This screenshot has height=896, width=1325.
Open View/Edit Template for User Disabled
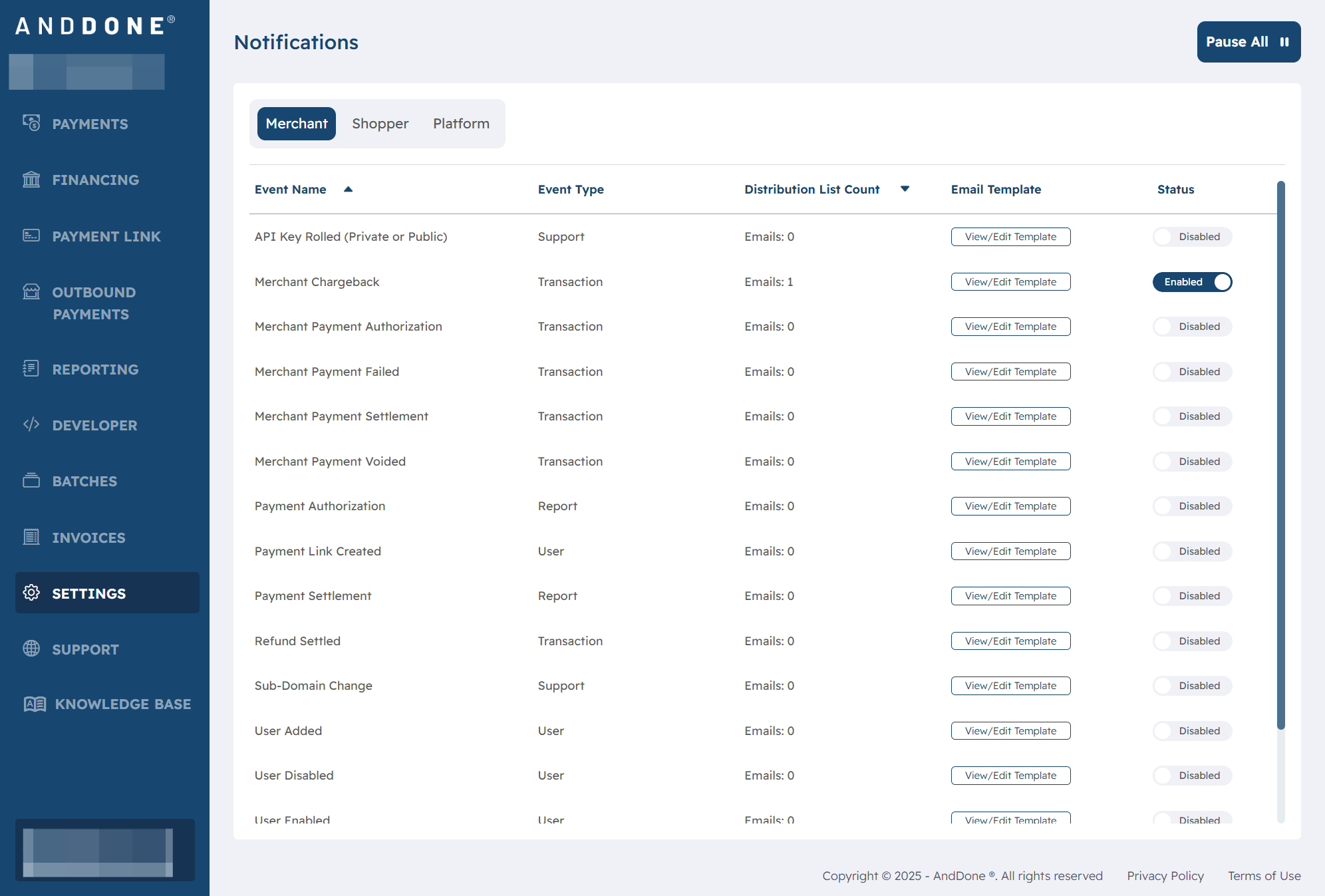(x=1010, y=776)
